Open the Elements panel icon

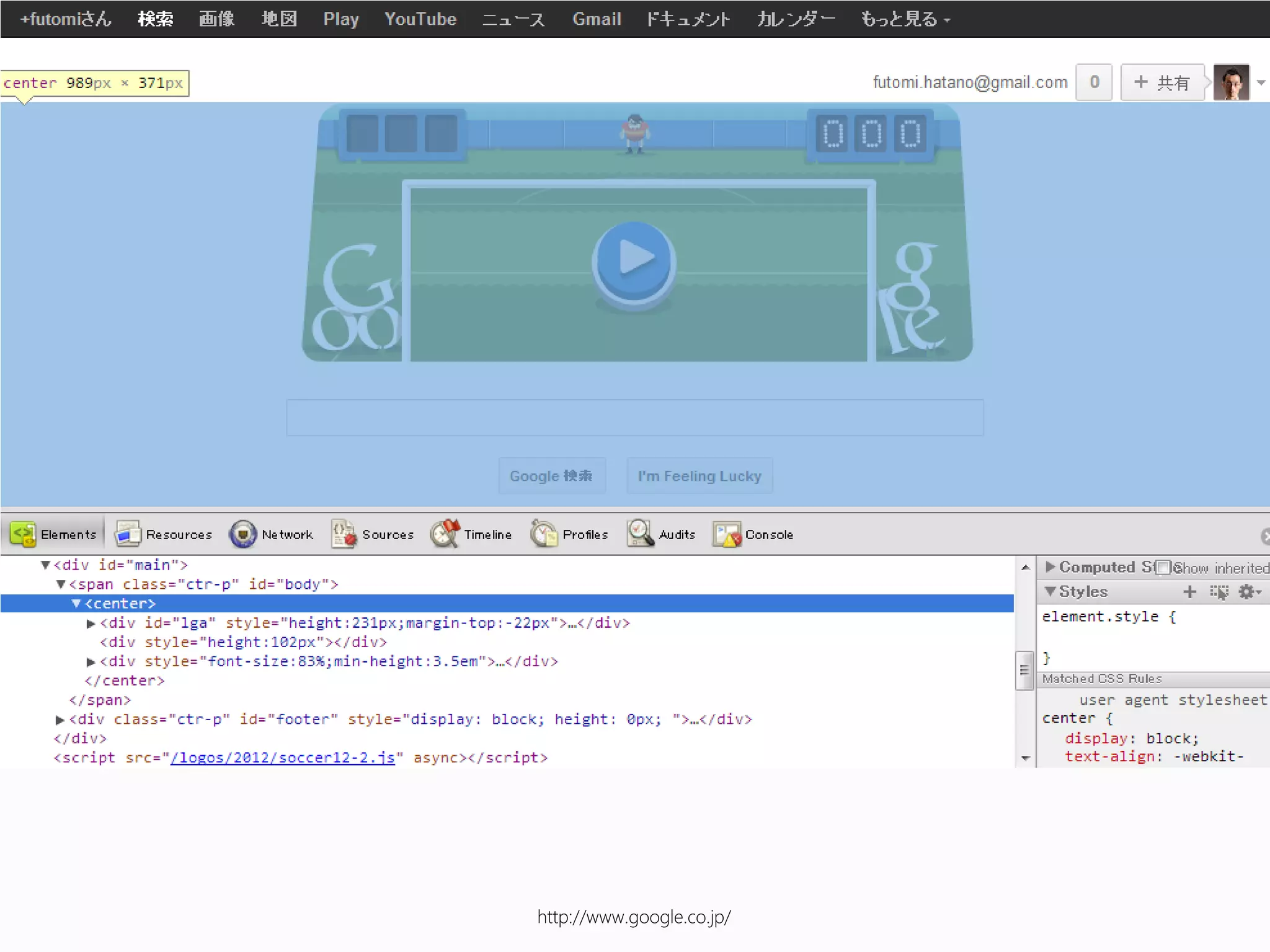[x=24, y=534]
